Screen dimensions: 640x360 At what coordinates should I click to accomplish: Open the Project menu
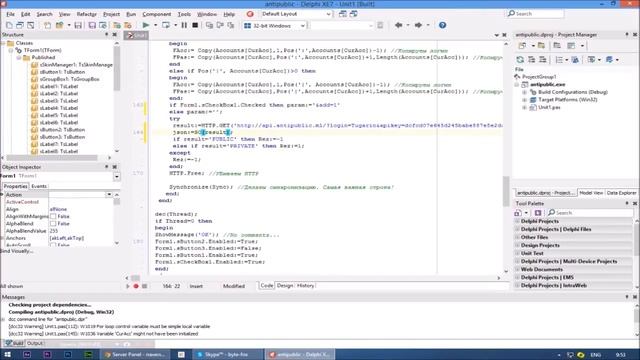click(111, 14)
